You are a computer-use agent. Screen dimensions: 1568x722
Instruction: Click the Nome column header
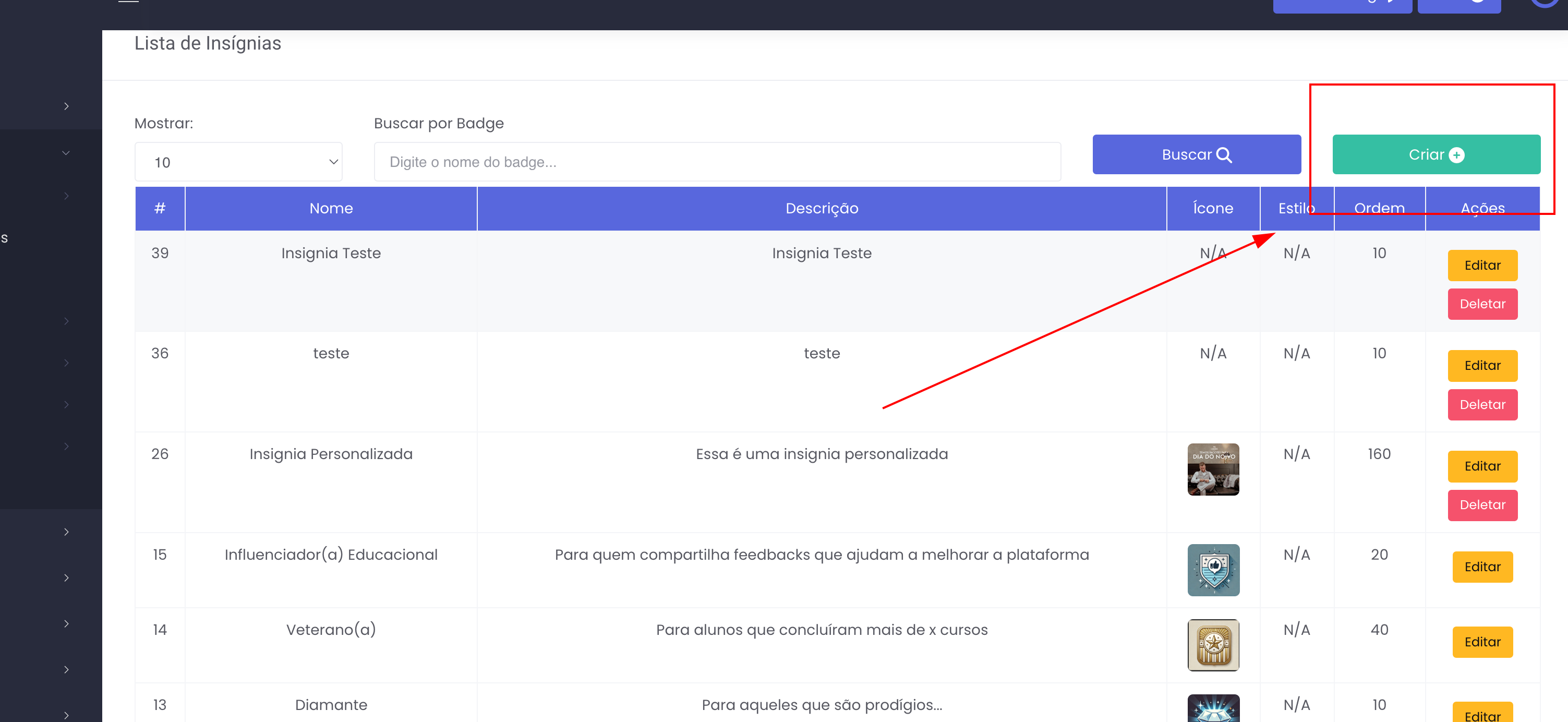point(331,208)
